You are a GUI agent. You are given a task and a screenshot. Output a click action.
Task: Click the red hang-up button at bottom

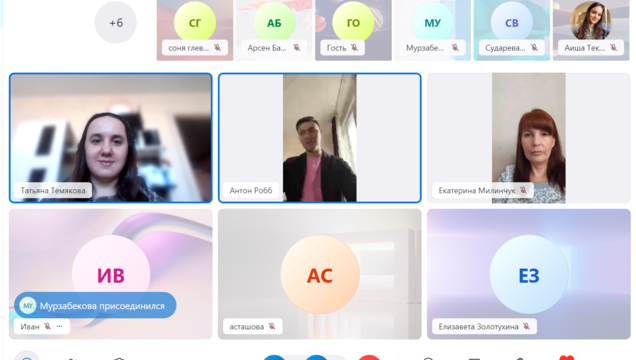(369, 357)
